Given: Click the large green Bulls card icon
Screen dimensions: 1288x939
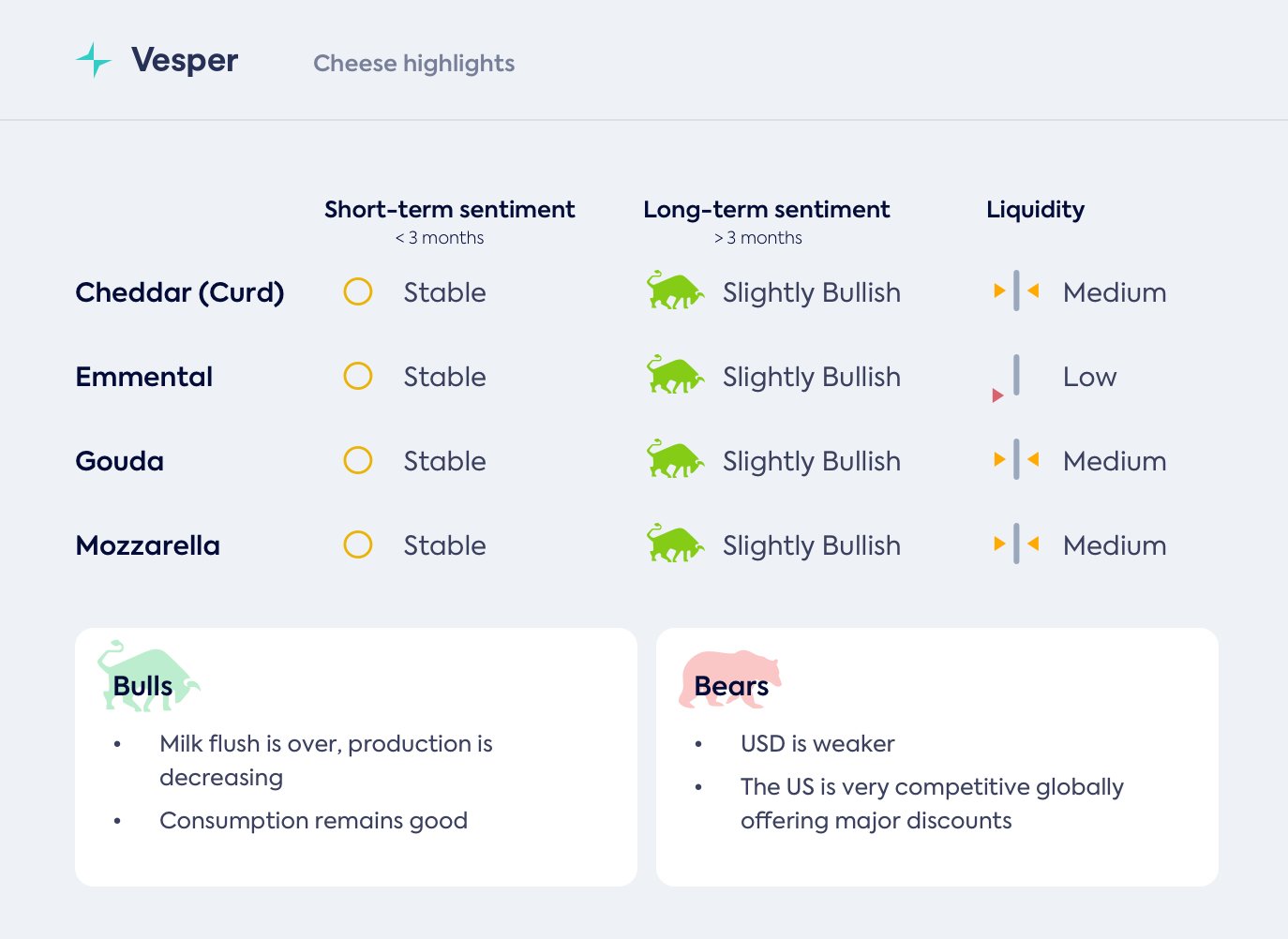Looking at the screenshot, I should (147, 678).
